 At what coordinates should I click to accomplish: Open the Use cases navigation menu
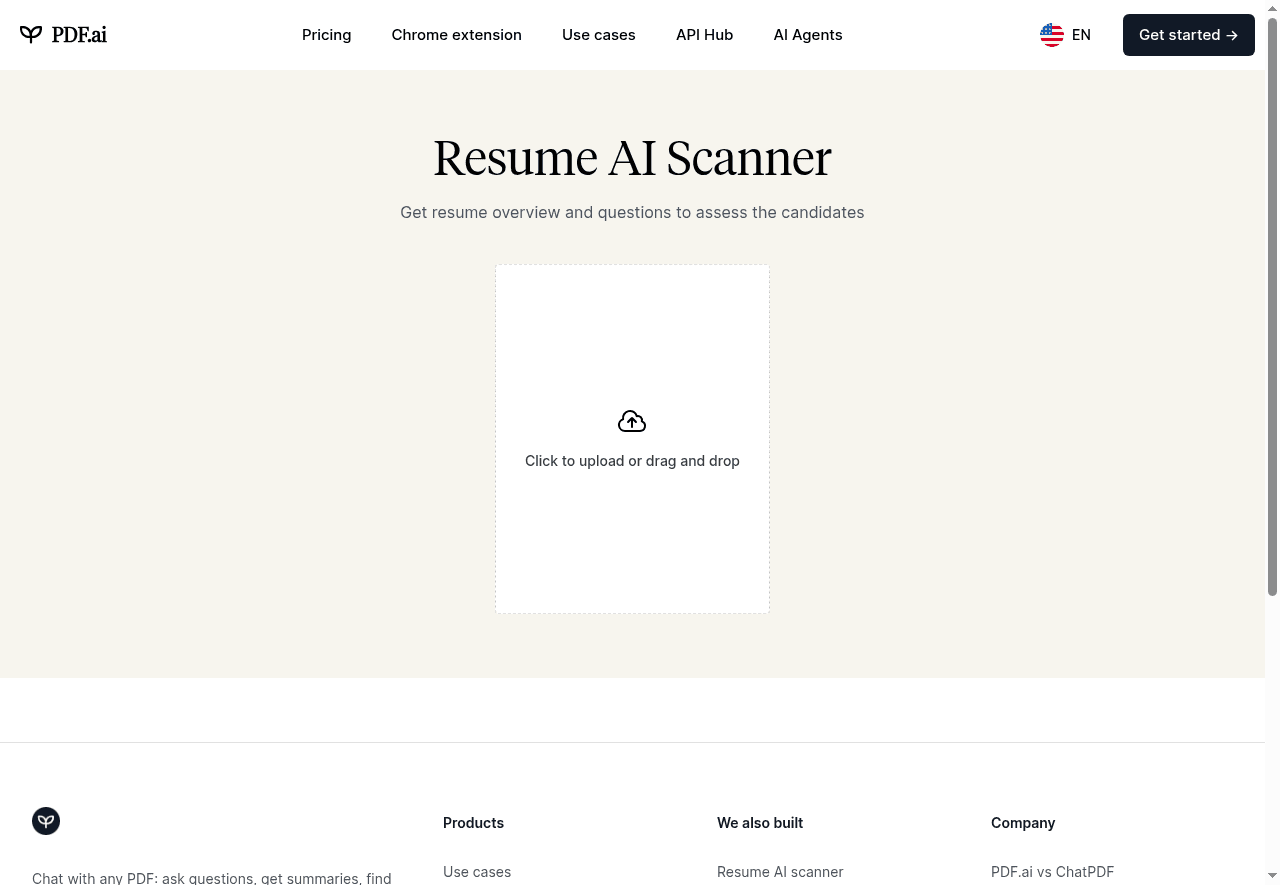(x=598, y=34)
